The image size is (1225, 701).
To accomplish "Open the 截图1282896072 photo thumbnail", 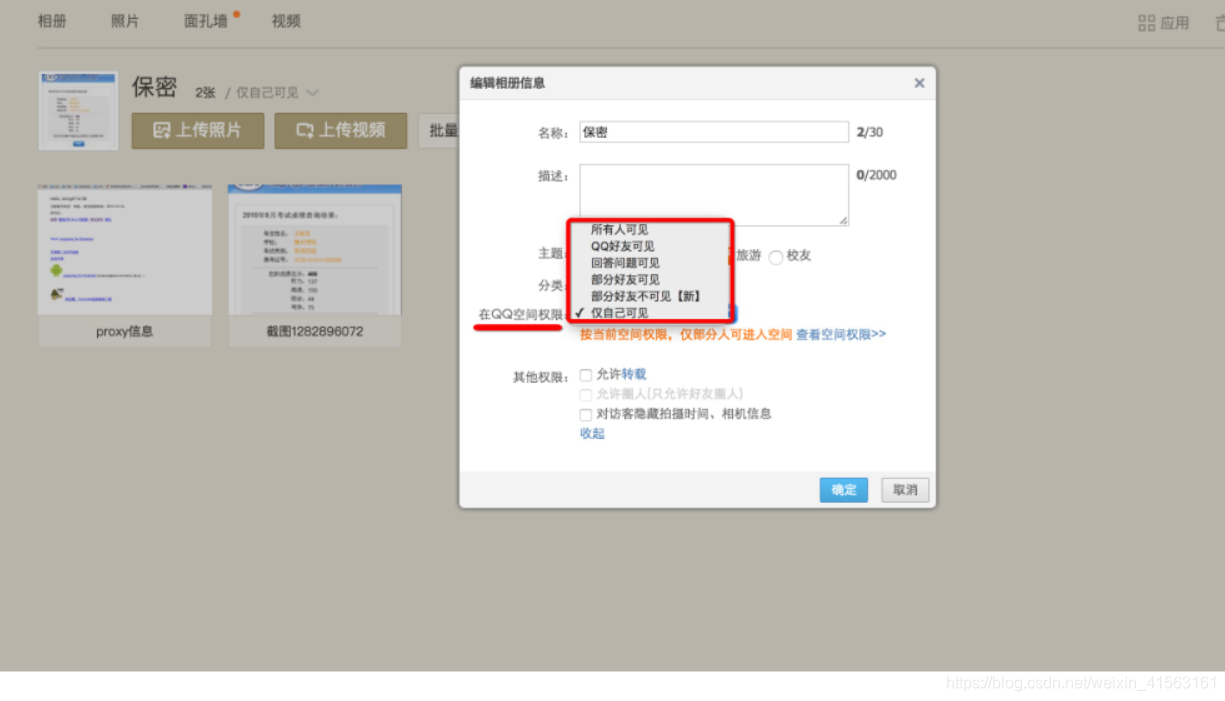I will pyautogui.click(x=315, y=250).
